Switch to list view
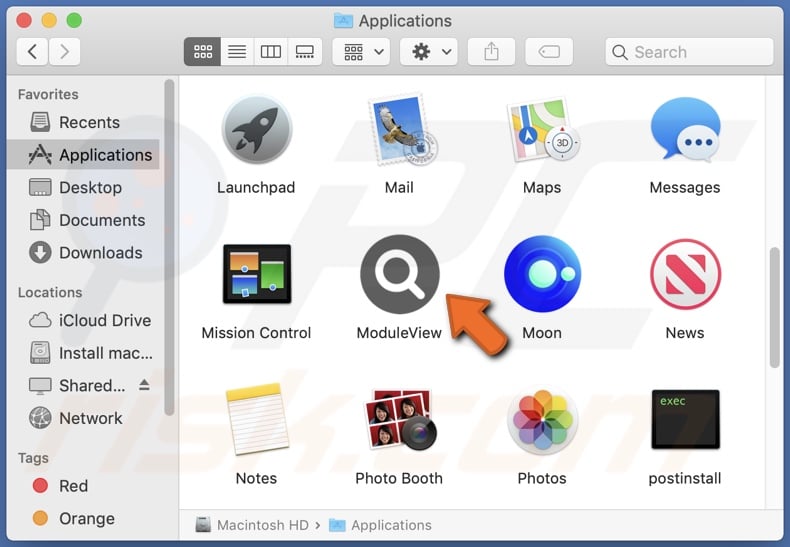Viewport: 790px width, 547px height. pyautogui.click(x=237, y=51)
